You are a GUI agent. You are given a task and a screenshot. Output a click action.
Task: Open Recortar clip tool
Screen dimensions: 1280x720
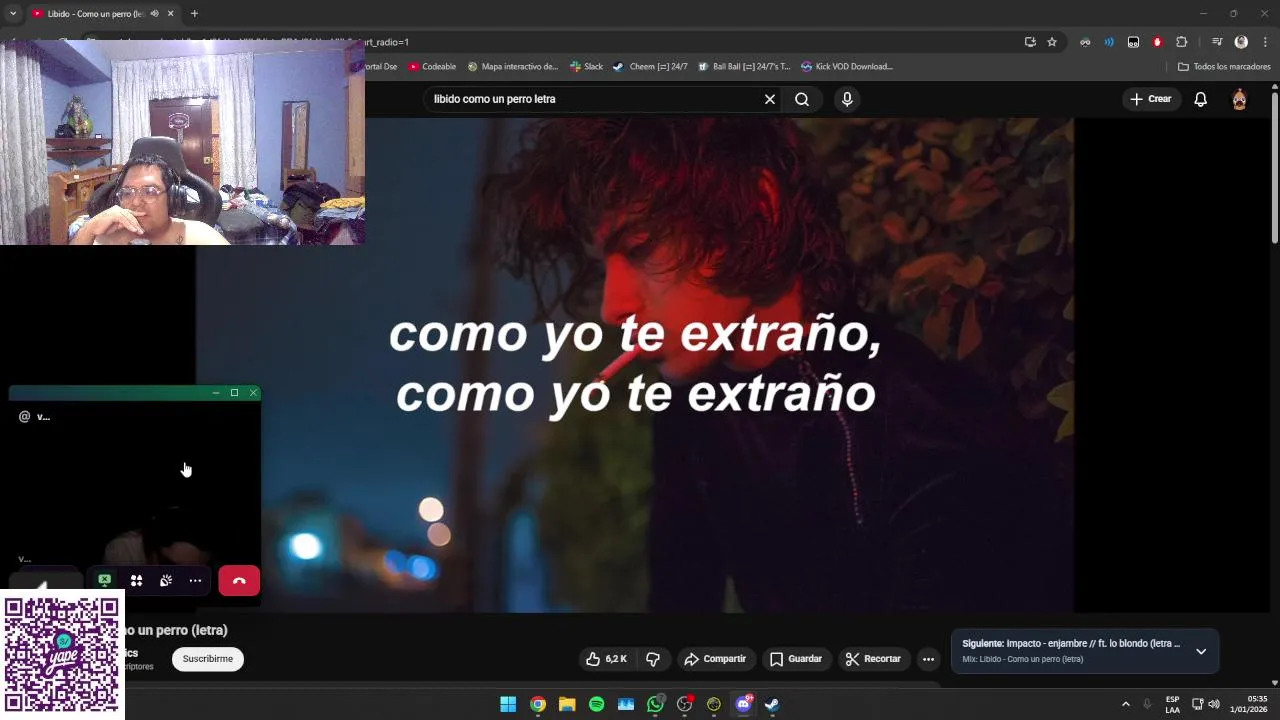point(873,659)
